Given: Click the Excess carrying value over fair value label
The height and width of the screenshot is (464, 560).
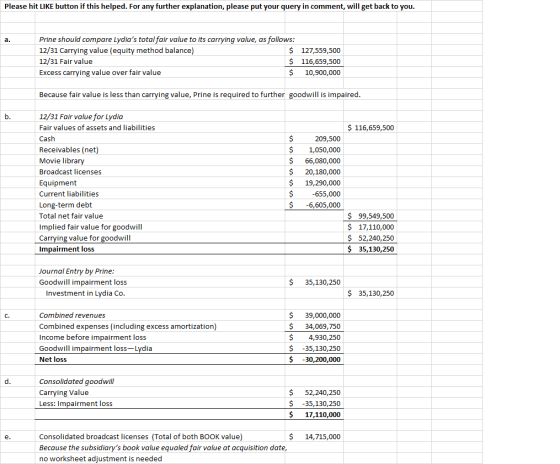Looking at the screenshot, I should tap(100, 73).
